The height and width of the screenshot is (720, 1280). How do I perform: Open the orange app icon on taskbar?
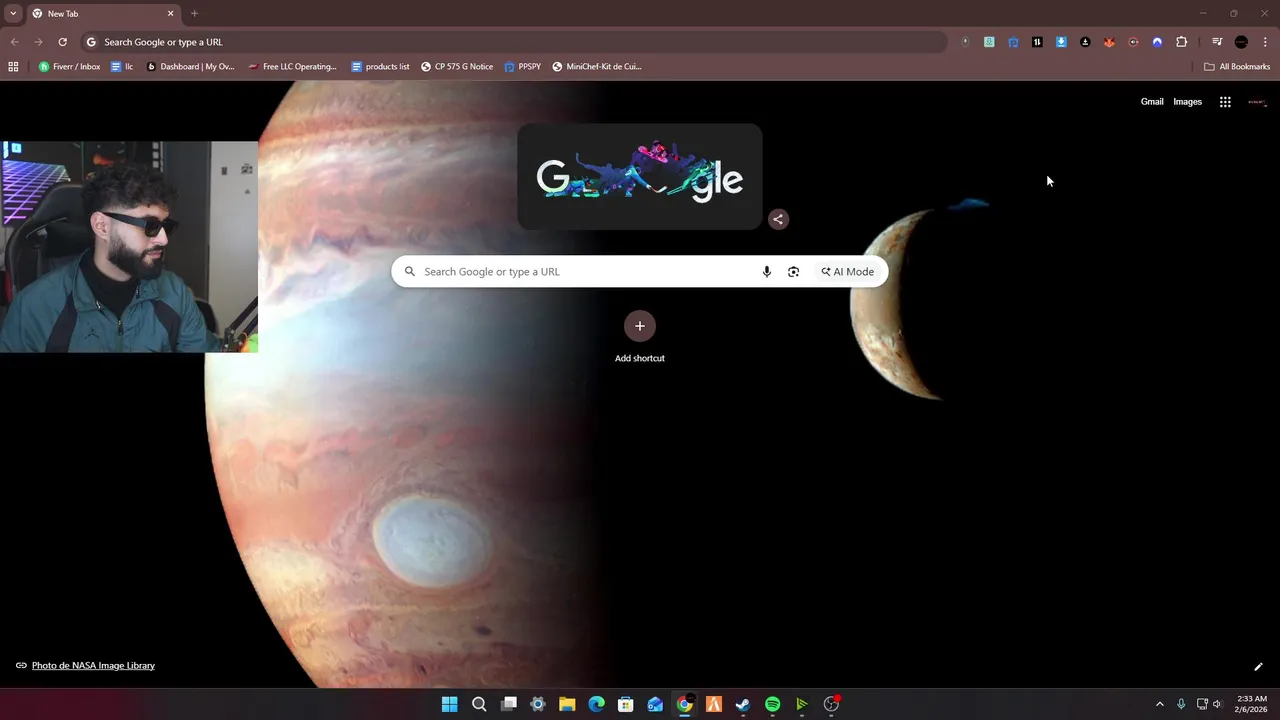[x=714, y=704]
